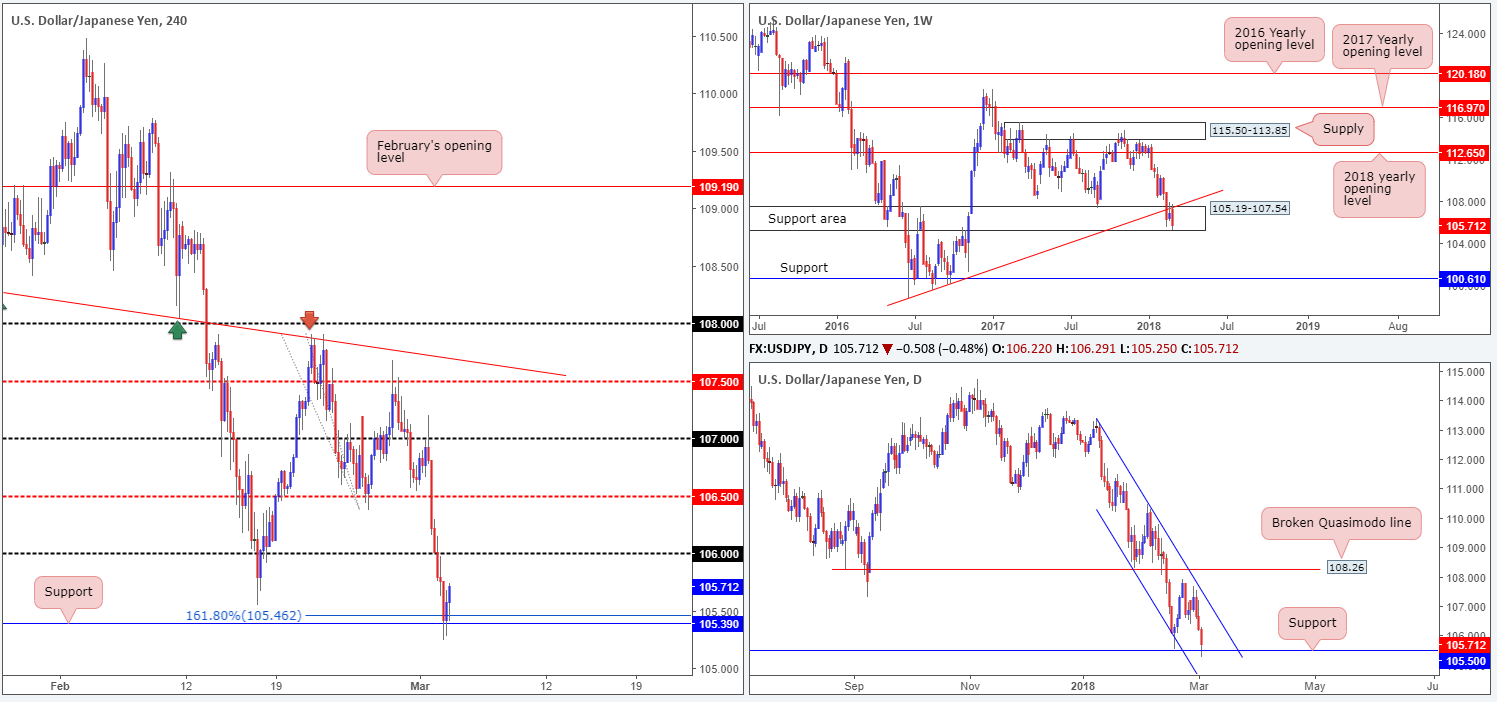Click the 108.26 Quasimodo price label
The height and width of the screenshot is (702, 1497).
tap(1346, 567)
